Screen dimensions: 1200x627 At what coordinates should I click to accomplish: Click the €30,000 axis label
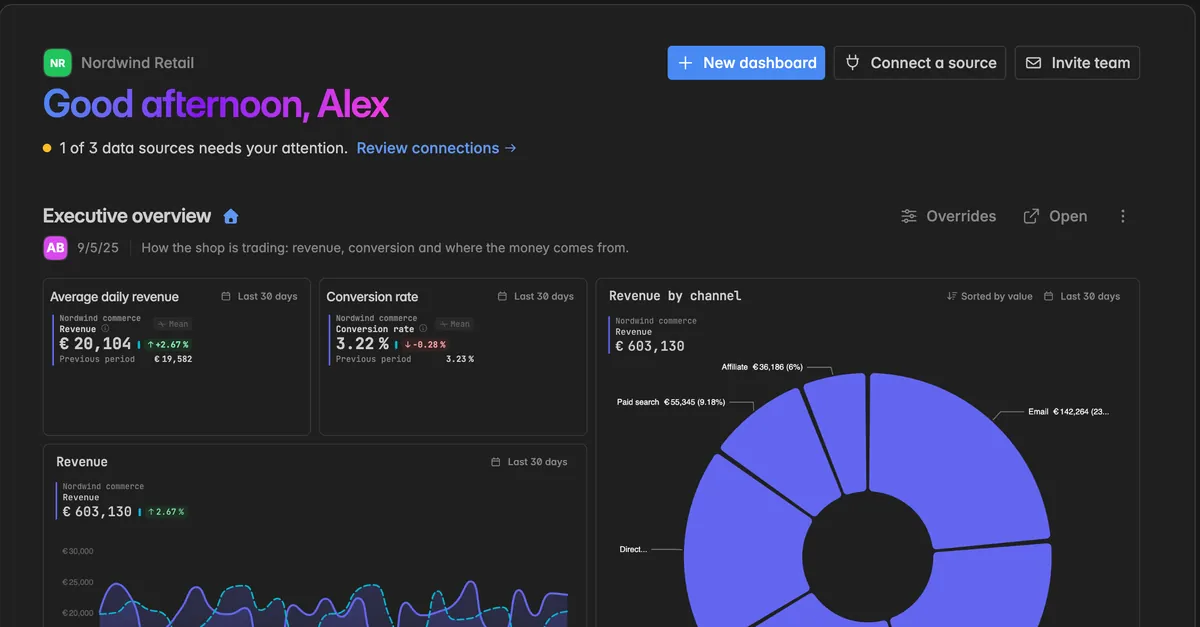click(77, 551)
